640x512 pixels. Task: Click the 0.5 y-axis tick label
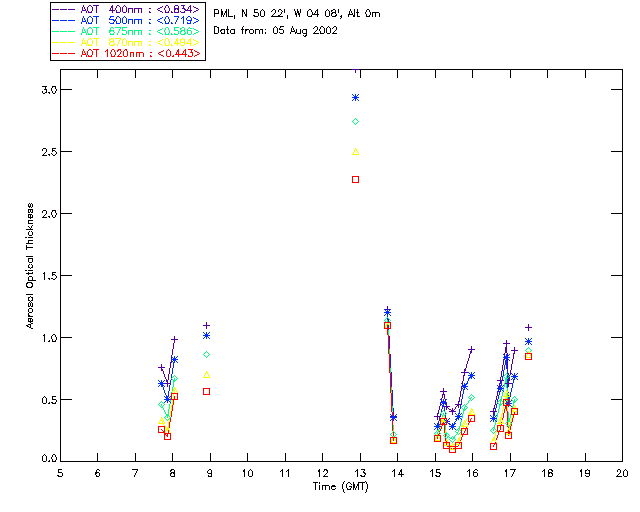[49, 400]
